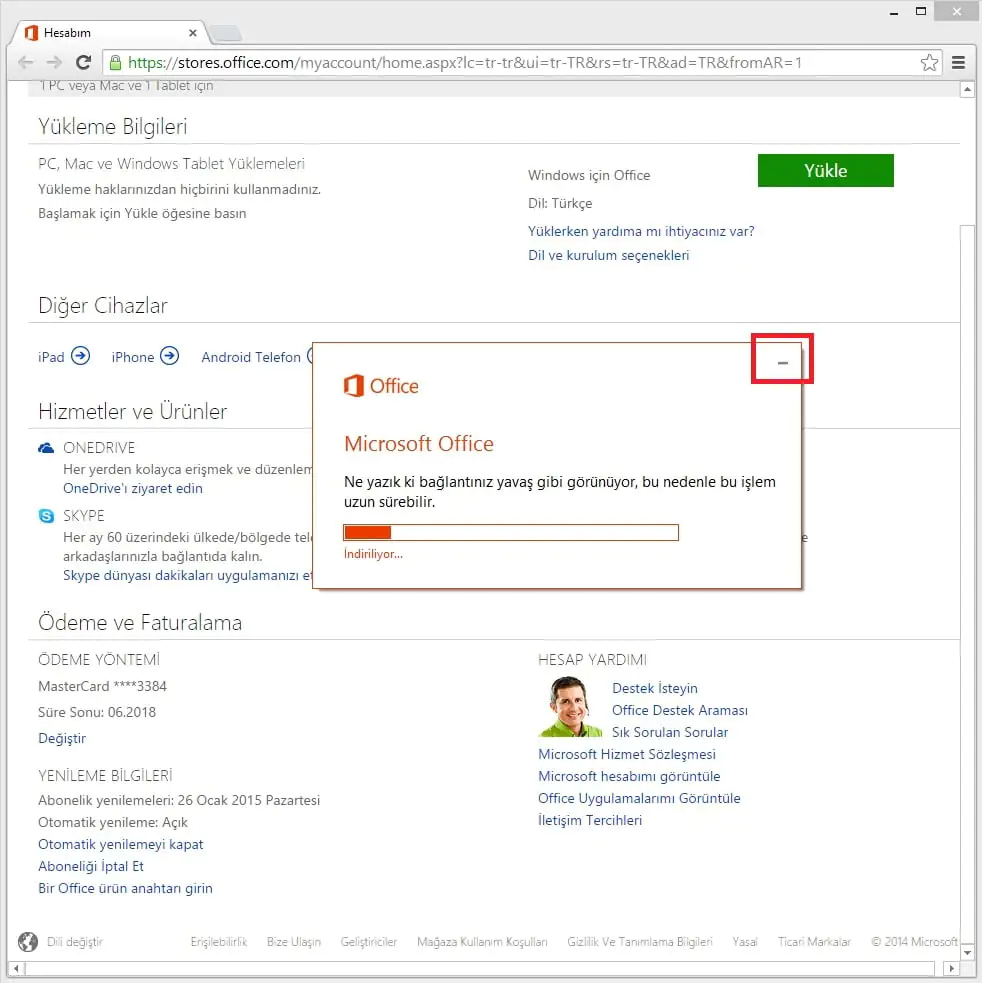This screenshot has height=983, width=982.
Task: Open İletişim Tercihleri link
Action: [x=590, y=820]
